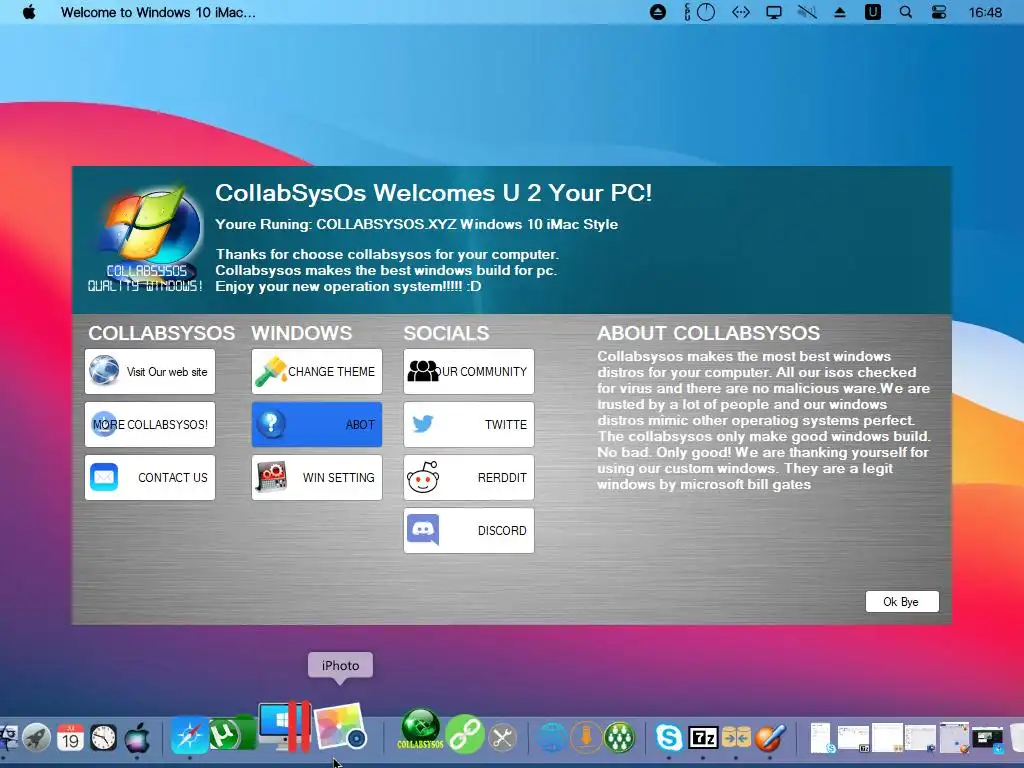This screenshot has height=768, width=1024.
Task: Open 7-Zip icon in dock
Action: pyautogui.click(x=703, y=738)
